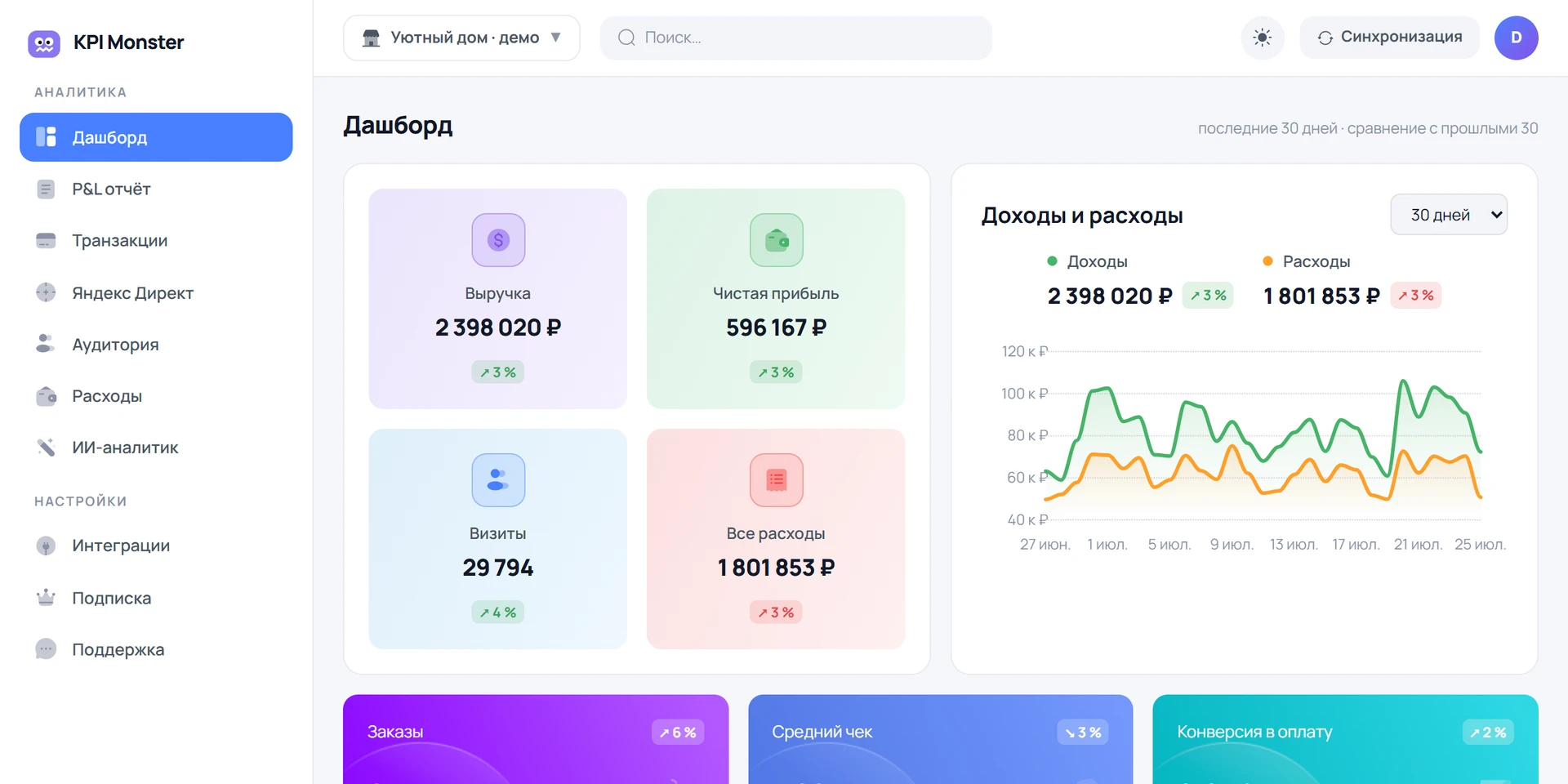1568x784 pixels.
Task: Go to Подписка page
Action: 156,598
